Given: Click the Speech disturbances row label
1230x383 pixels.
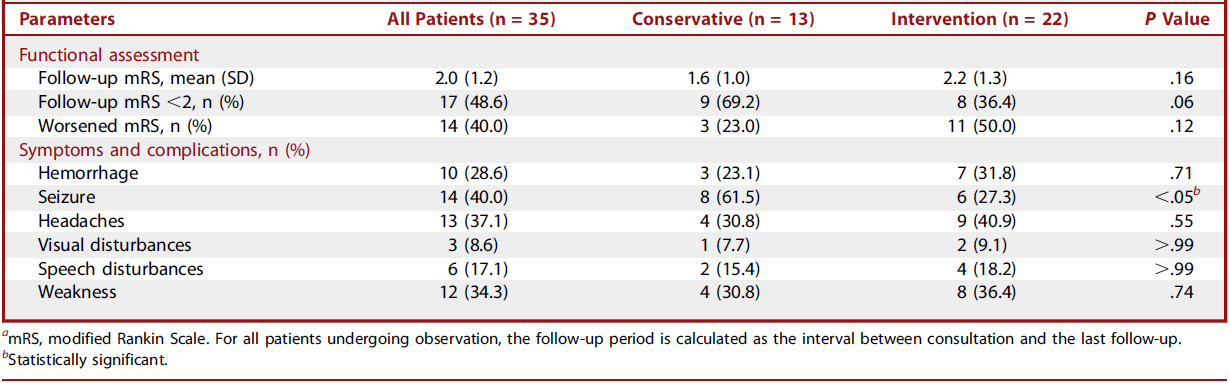Looking at the screenshot, I should (120, 270).
